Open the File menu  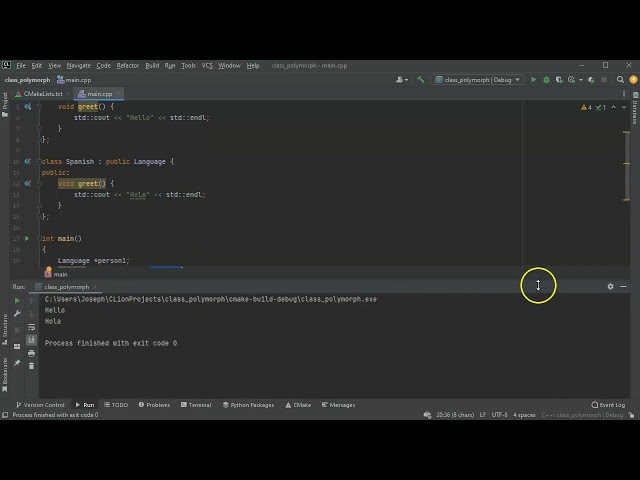21,65
